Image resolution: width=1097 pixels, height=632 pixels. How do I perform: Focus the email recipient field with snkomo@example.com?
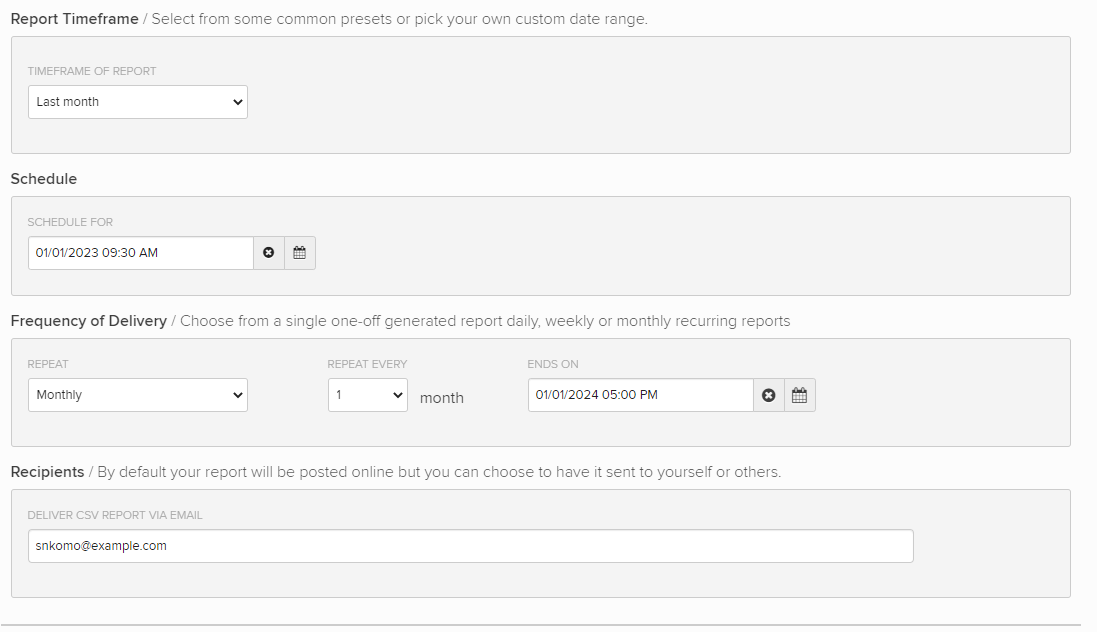coord(470,546)
